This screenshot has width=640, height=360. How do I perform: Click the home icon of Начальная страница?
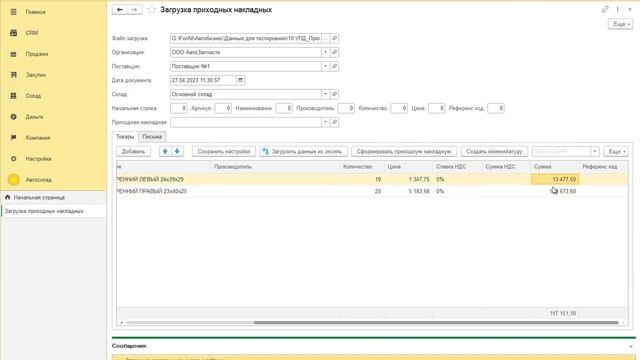coord(7,197)
